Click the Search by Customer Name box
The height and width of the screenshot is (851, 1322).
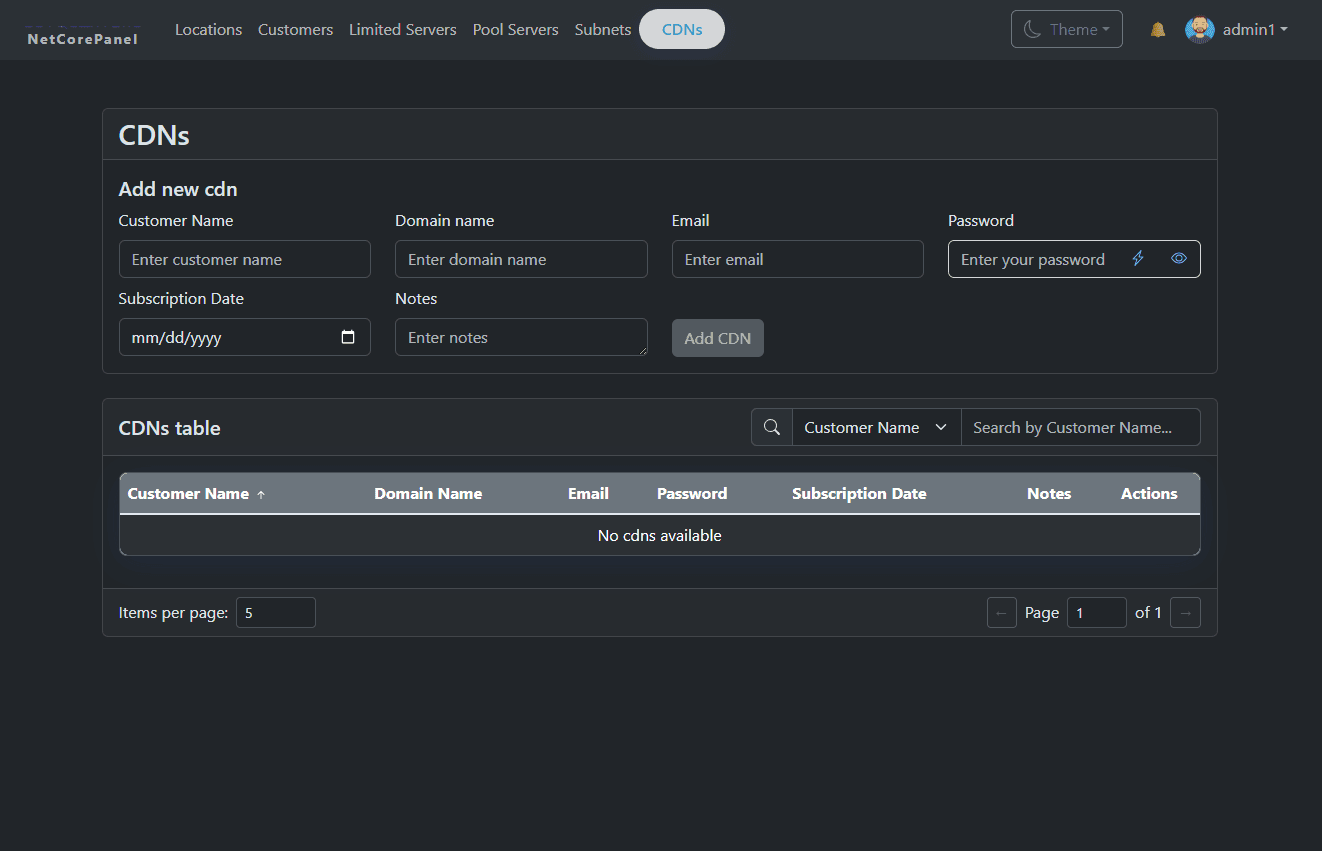1080,427
